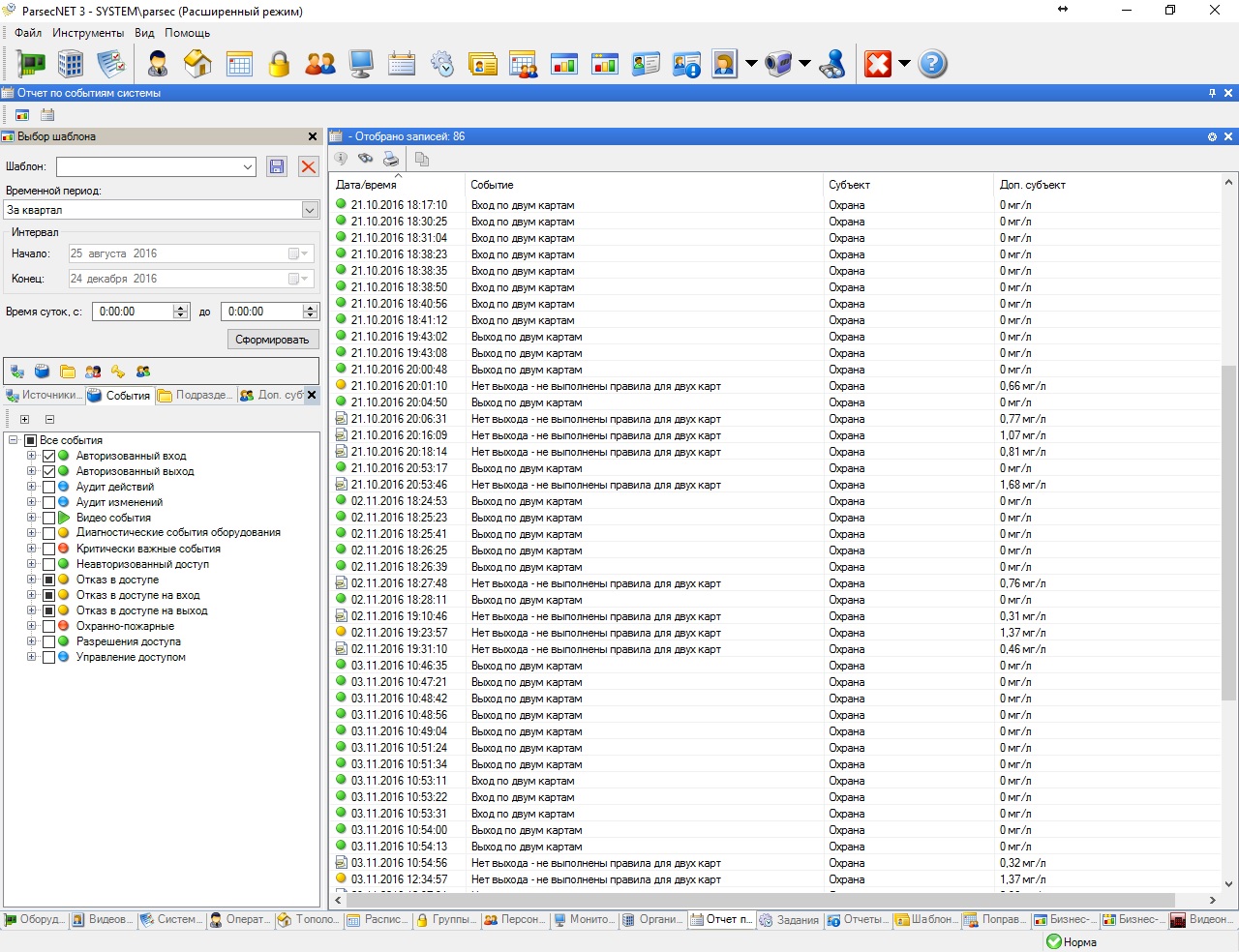Delete template with the red X icon
Image resolution: width=1239 pixels, height=952 pixels.
click(x=309, y=166)
